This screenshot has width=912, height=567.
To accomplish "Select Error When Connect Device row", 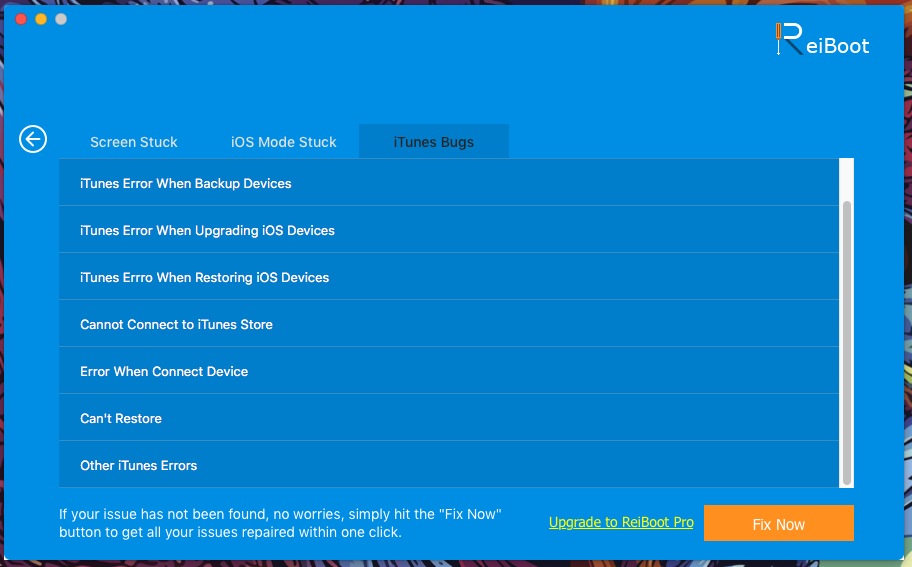I will point(448,371).
